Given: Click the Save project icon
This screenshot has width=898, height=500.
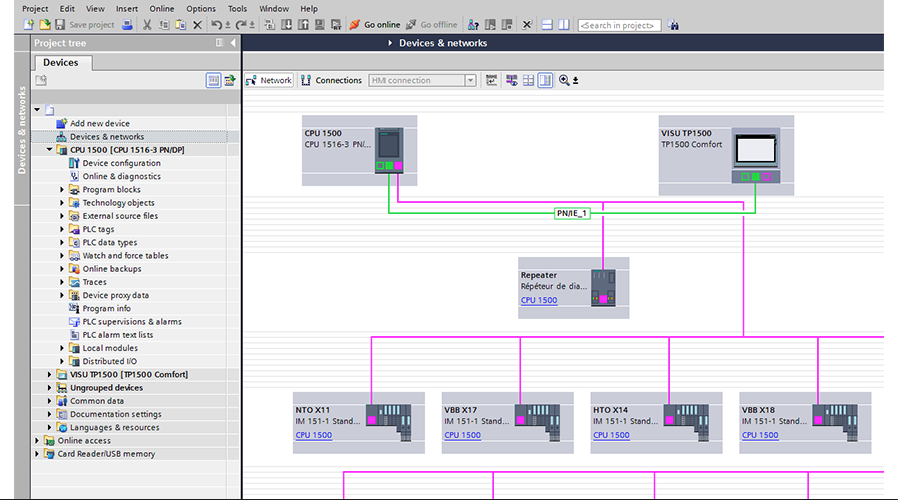Looking at the screenshot, I should click(60, 25).
